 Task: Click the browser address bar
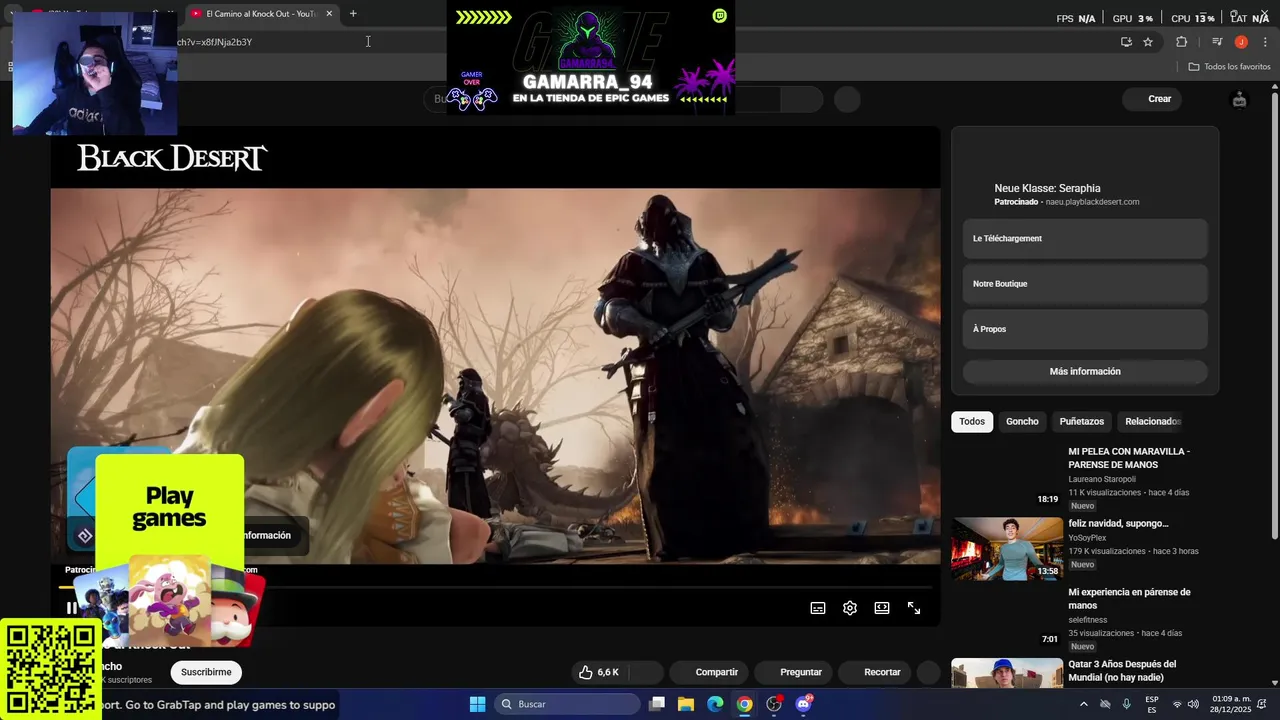640,42
